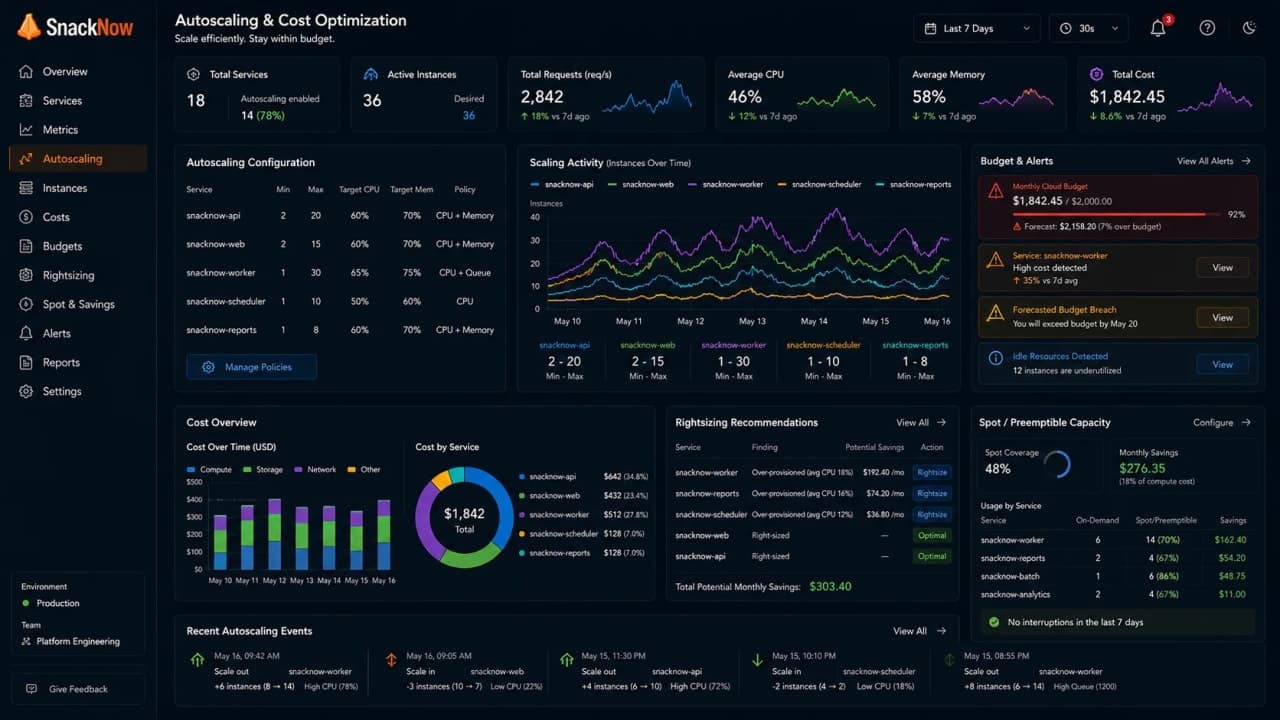The image size is (1280, 720).
Task: Click Rightsize for snacknow-worker
Action: click(x=932, y=472)
